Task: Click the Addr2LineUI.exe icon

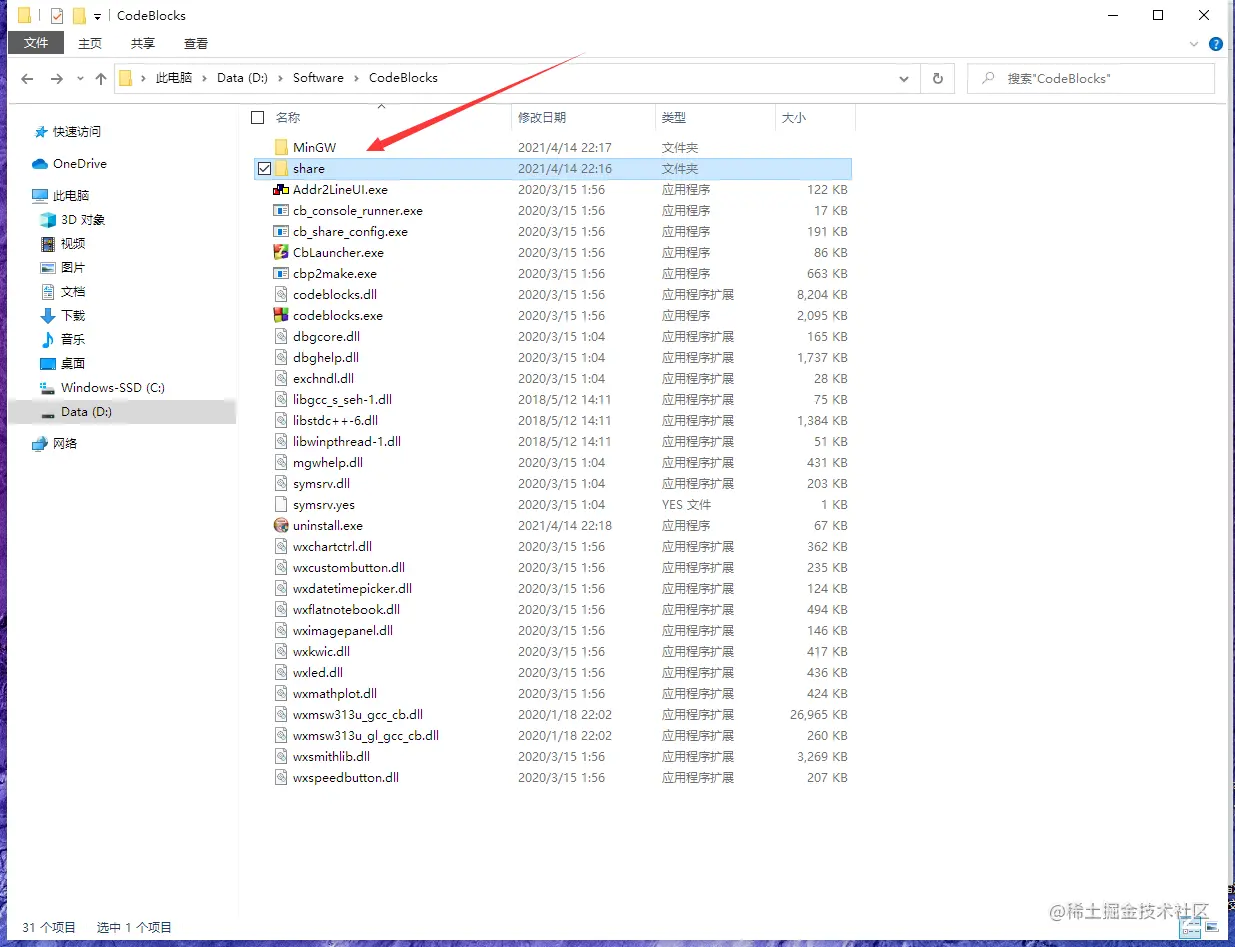Action: 281,189
